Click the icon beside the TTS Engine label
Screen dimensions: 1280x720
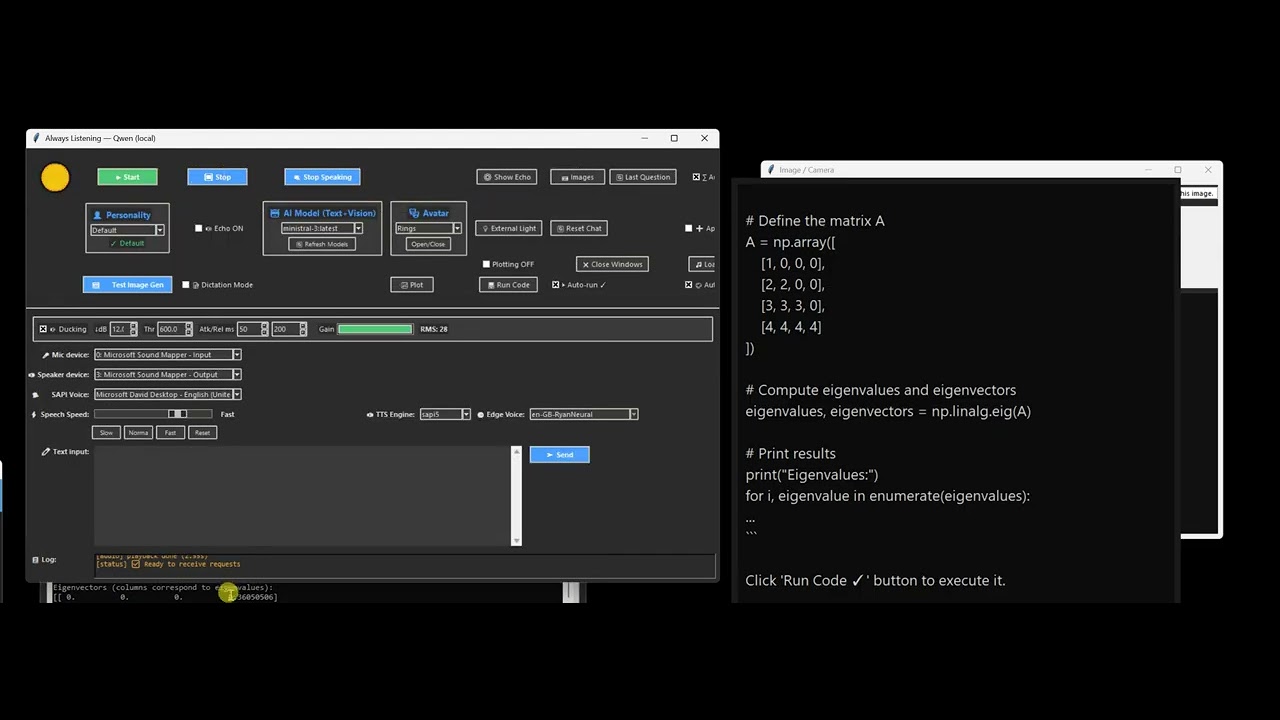point(370,414)
